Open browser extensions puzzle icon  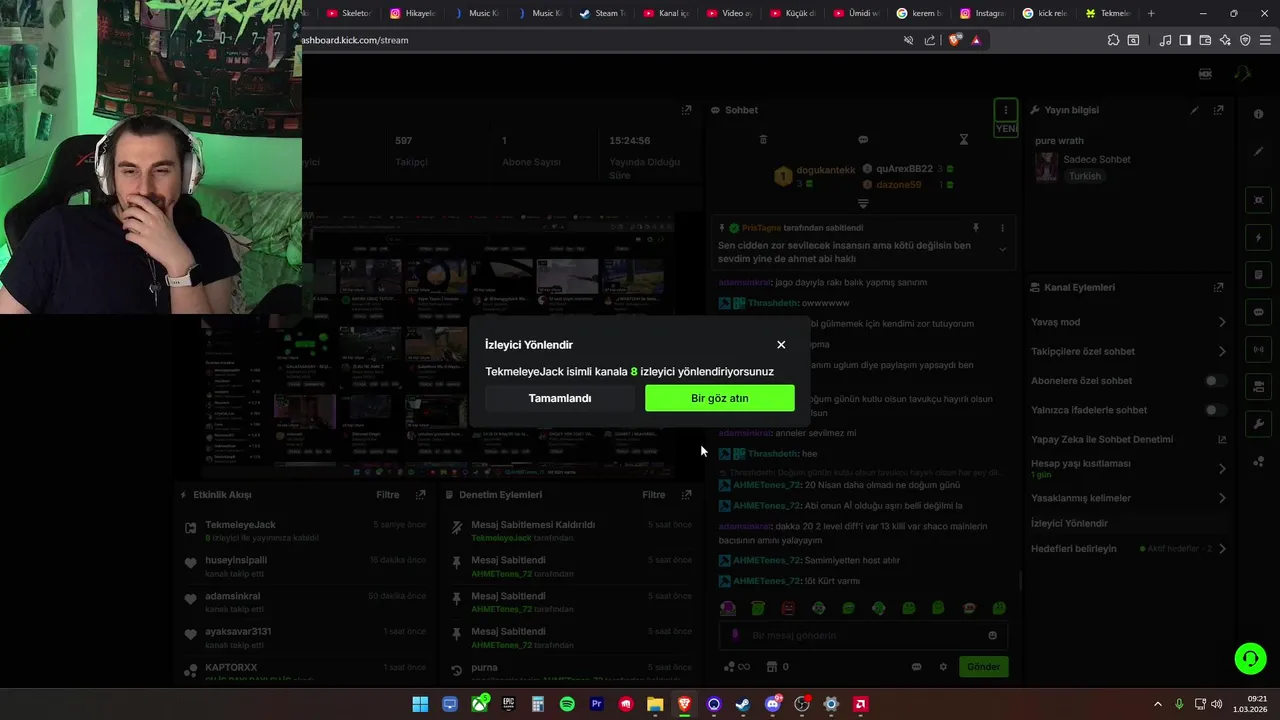pos(1113,40)
